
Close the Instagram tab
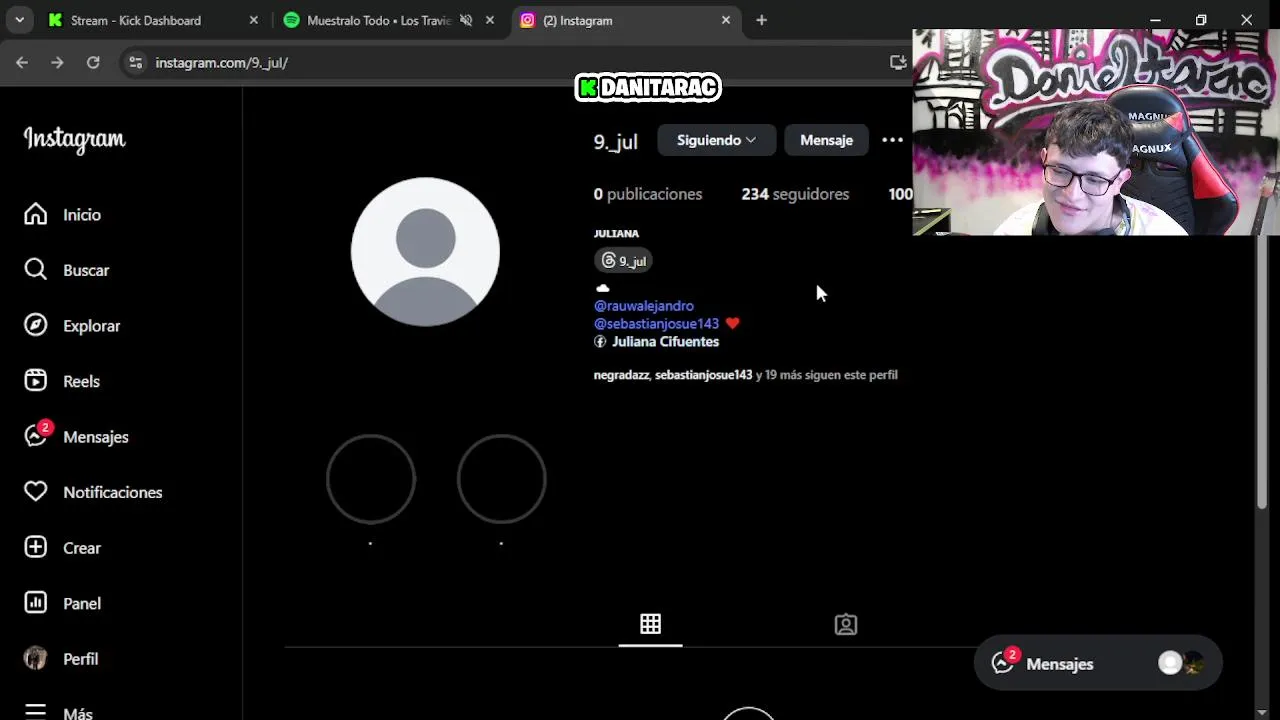click(x=726, y=20)
